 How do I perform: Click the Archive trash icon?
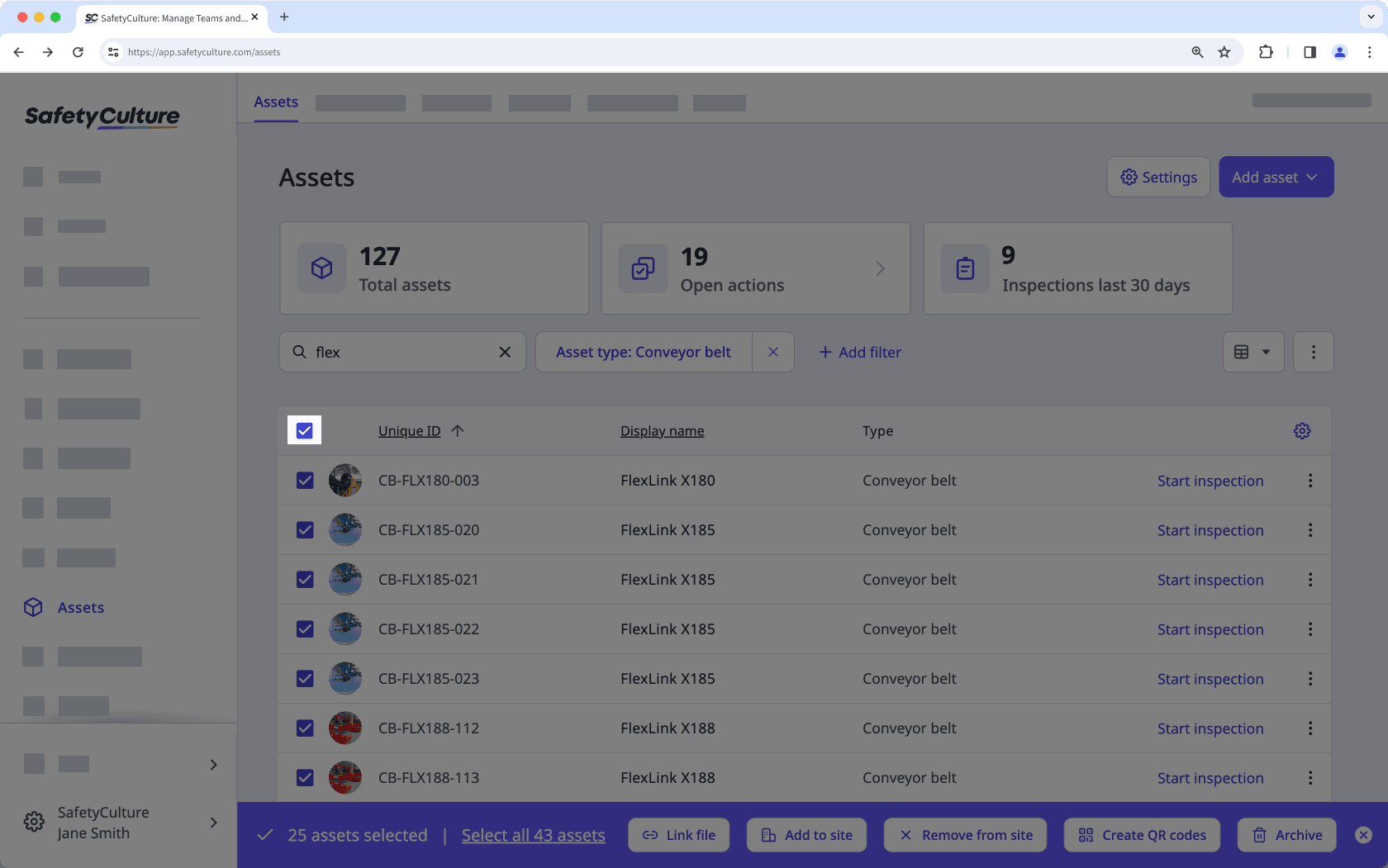pyautogui.click(x=1259, y=835)
